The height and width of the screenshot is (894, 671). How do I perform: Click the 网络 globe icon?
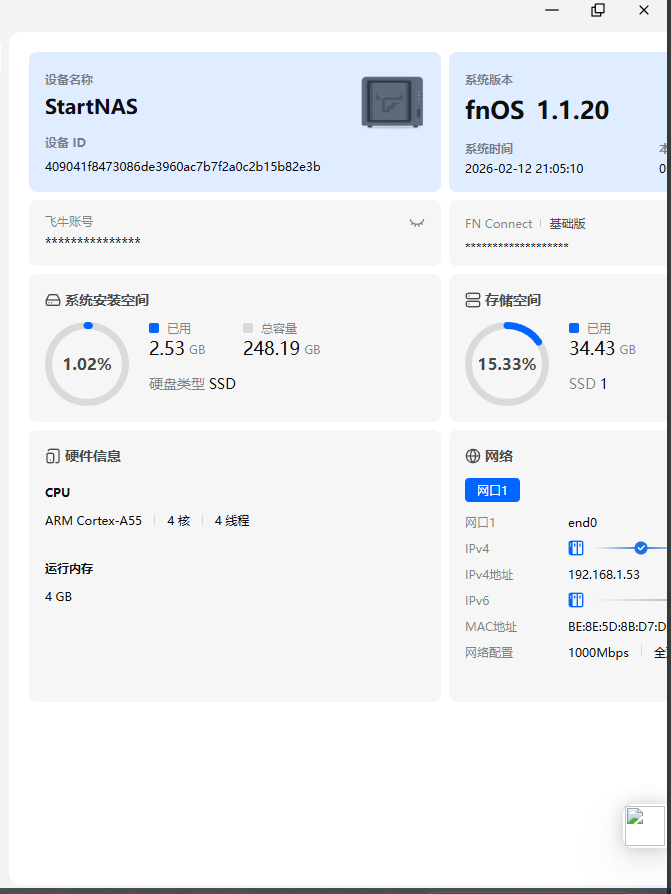(473, 456)
